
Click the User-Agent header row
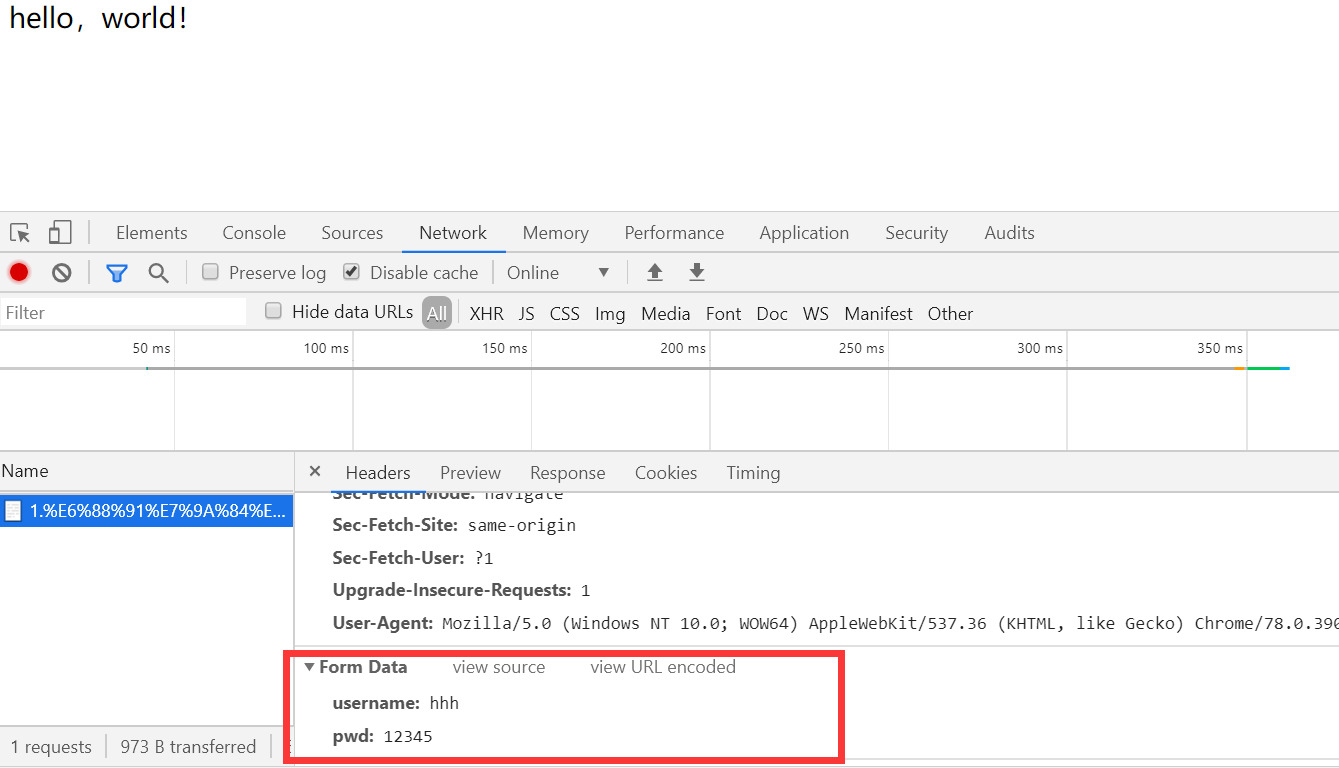[x=835, y=623]
